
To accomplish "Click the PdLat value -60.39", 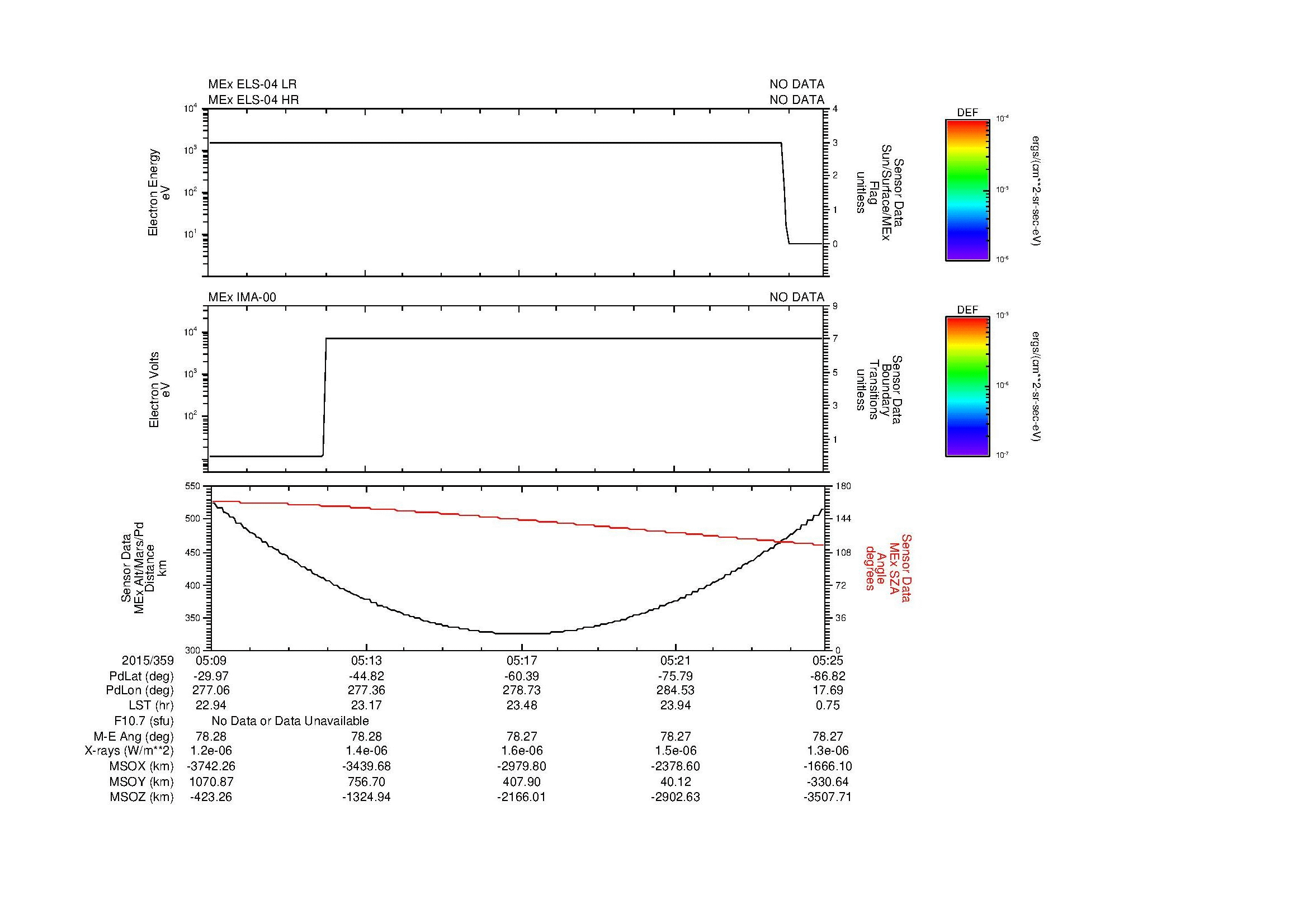I will click(x=522, y=676).
